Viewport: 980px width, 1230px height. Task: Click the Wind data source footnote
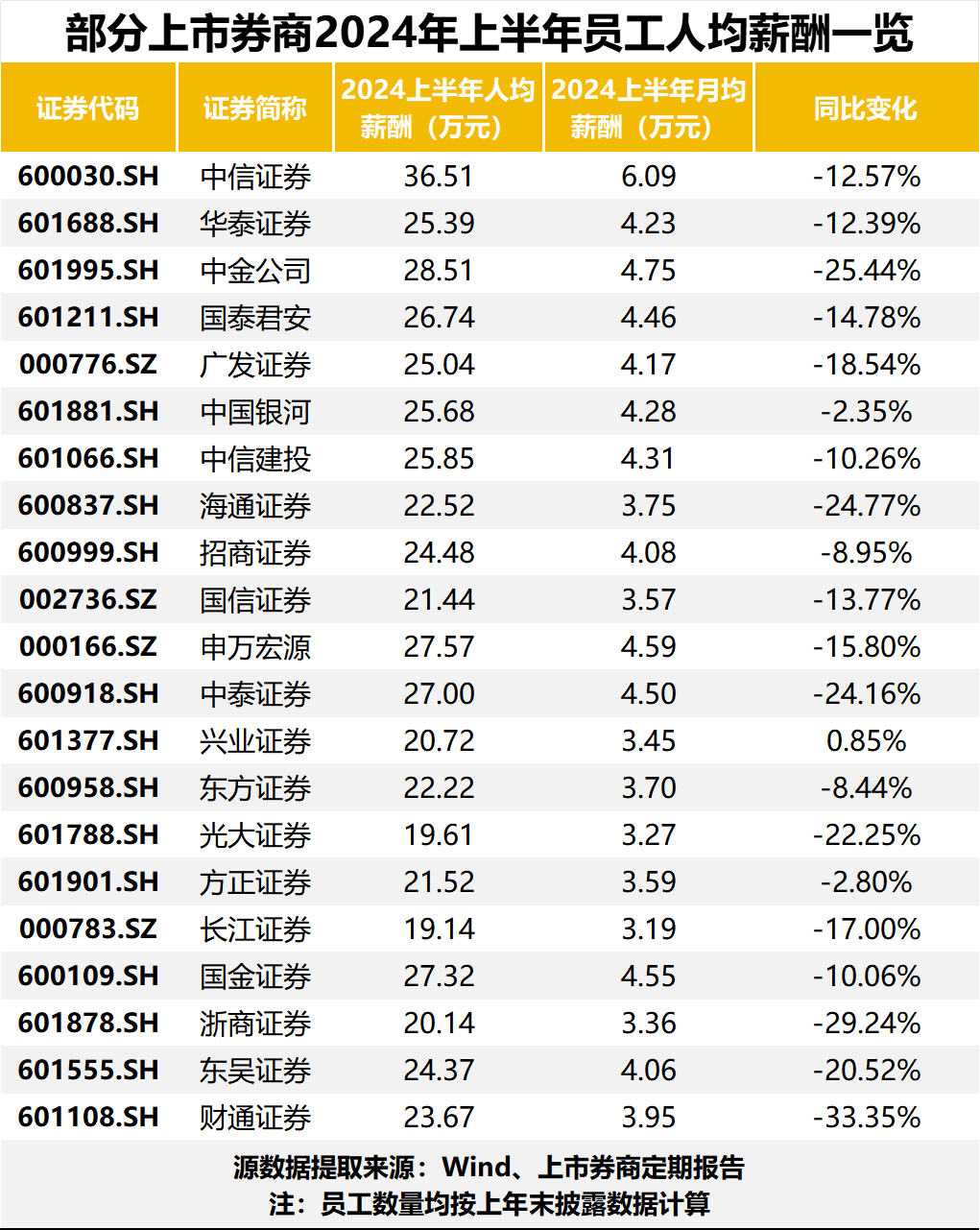click(x=490, y=1168)
